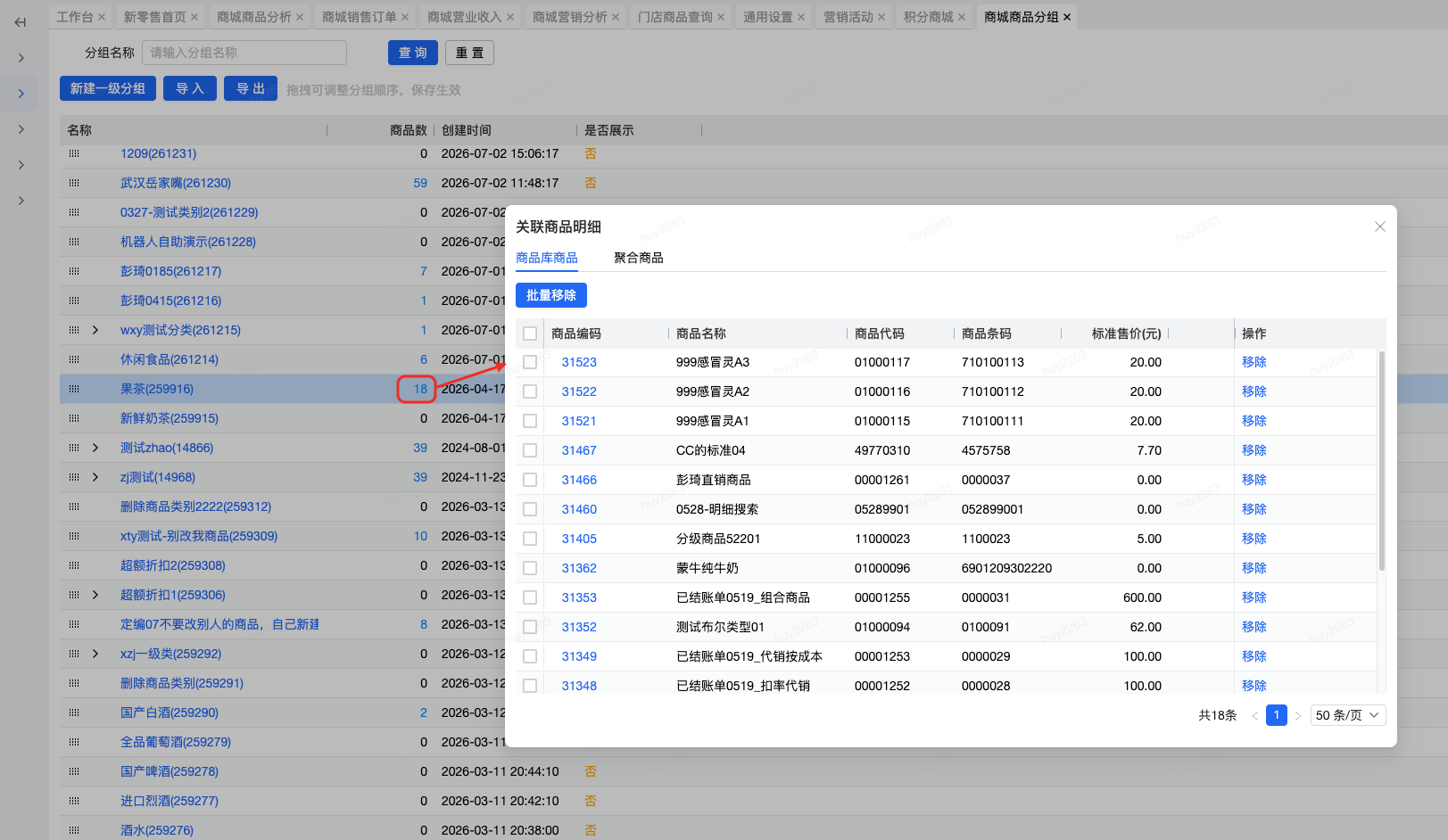Click drag handle icon of 国产白酒(259290) row
The image size is (1448, 840).
coord(74,712)
